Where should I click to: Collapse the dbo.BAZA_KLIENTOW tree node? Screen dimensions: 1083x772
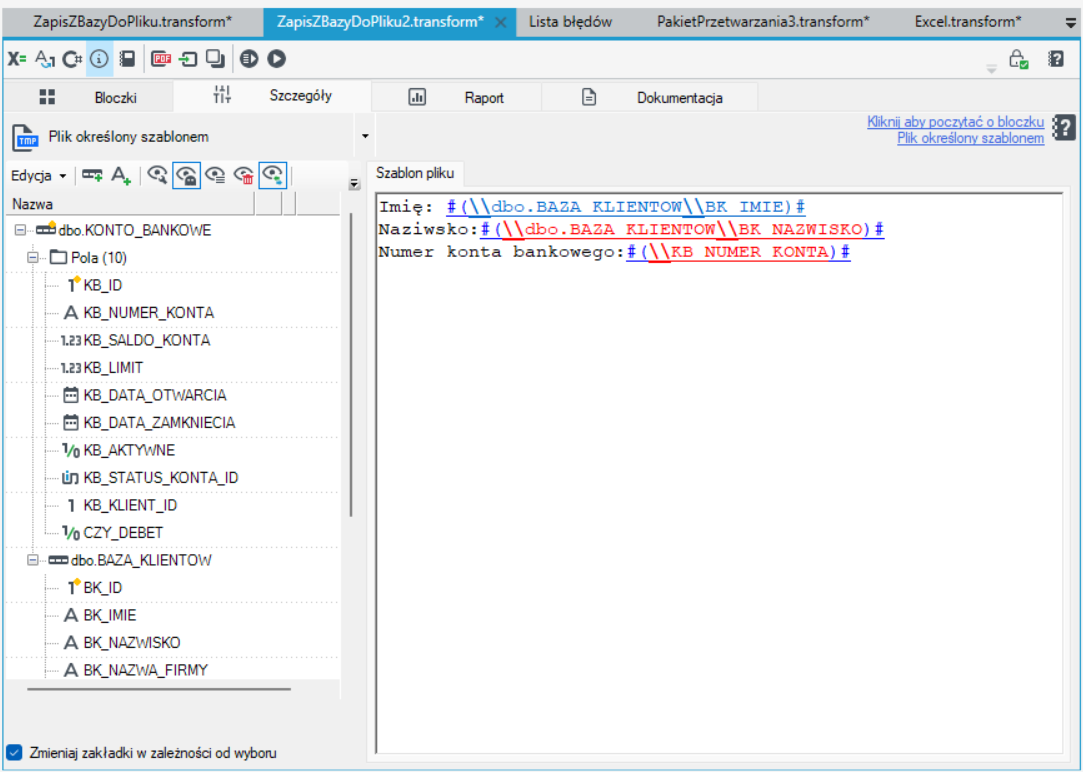coord(32,560)
